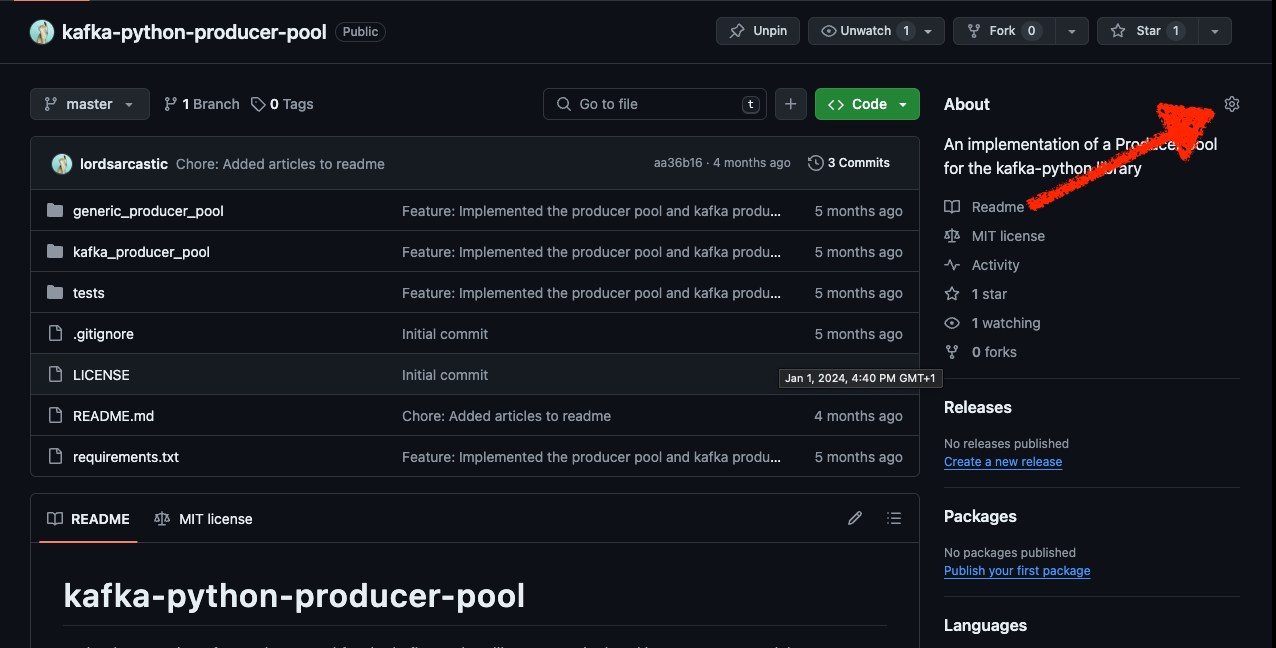Click the kafka-python-producer-pool repository title
Image resolution: width=1276 pixels, height=648 pixels.
(194, 32)
